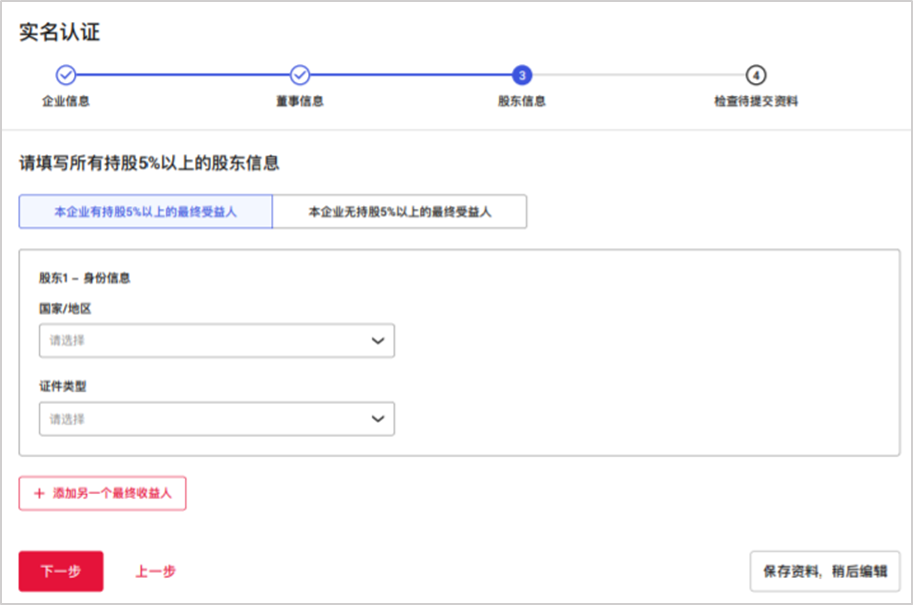913x605 pixels.
Task: Click 保存资料，稍后编辑 button
Action: click(x=825, y=571)
